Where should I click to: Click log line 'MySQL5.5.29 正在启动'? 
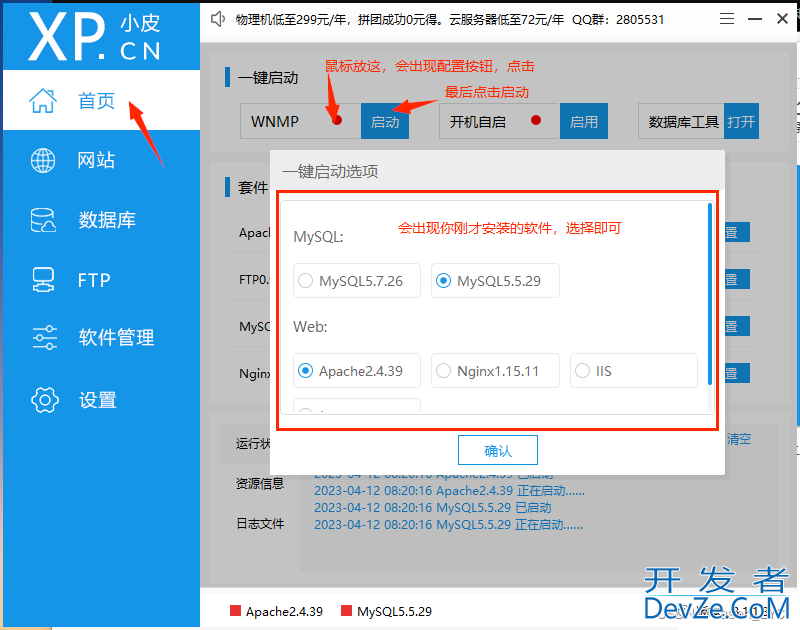coord(448,524)
